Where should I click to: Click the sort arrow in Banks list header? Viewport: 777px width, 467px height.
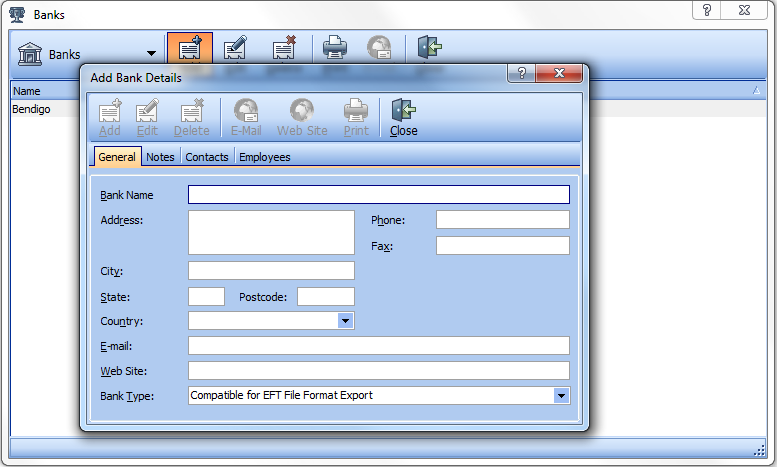756,90
